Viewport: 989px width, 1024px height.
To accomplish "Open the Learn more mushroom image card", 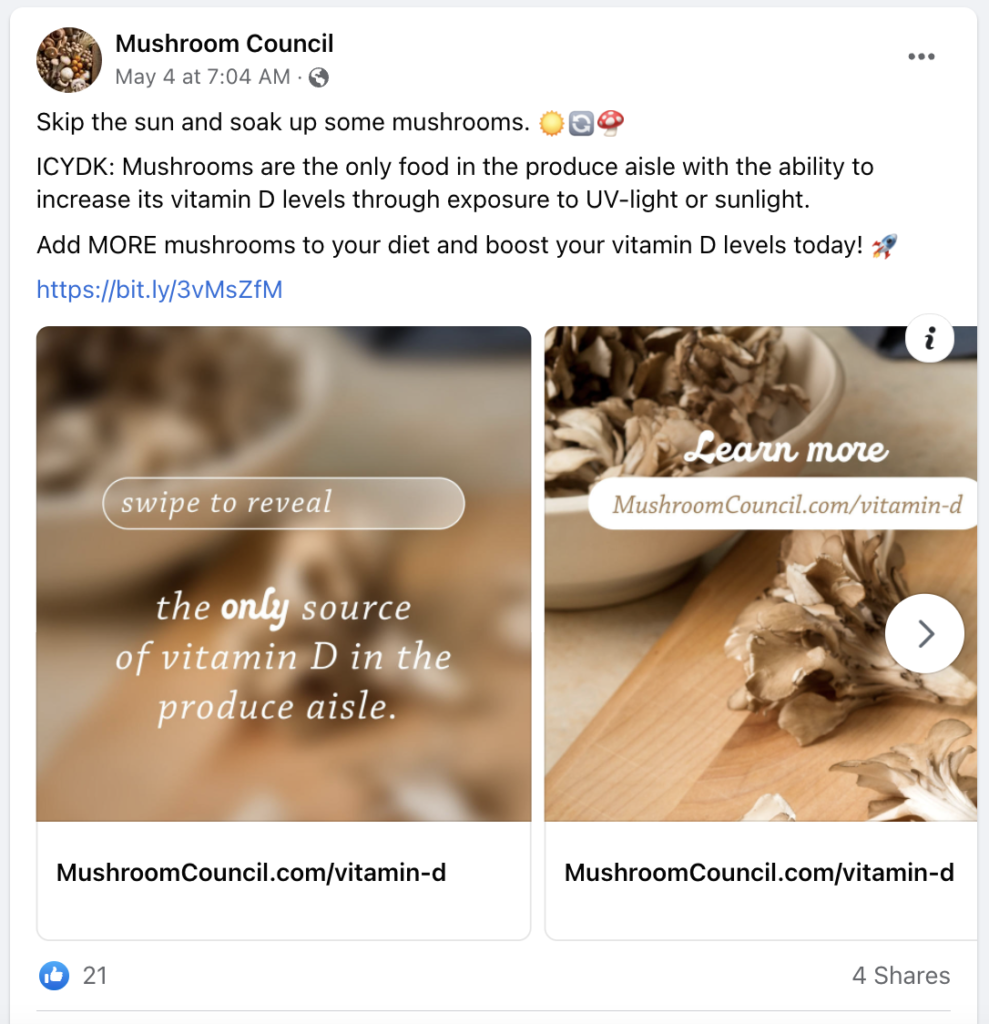I will click(x=760, y=573).
